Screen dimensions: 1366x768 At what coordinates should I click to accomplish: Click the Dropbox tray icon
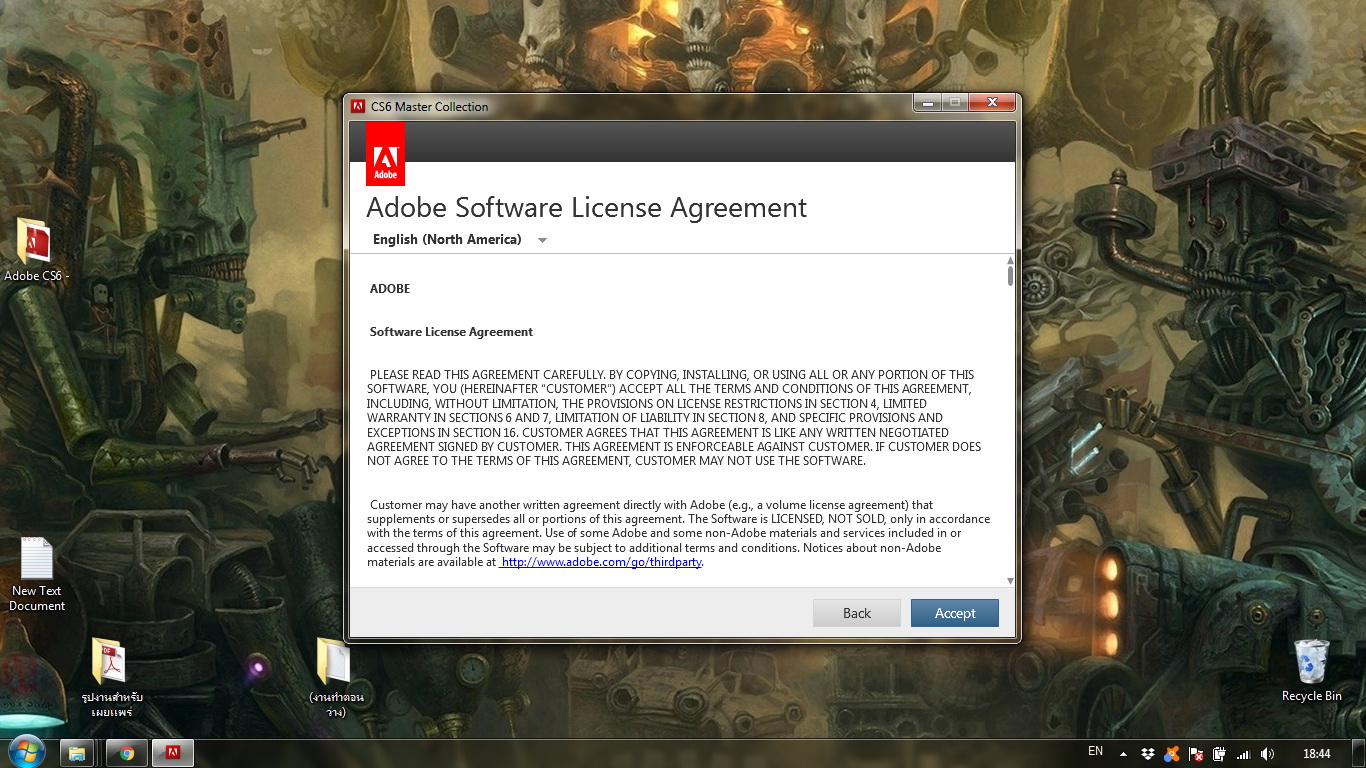click(x=1148, y=754)
